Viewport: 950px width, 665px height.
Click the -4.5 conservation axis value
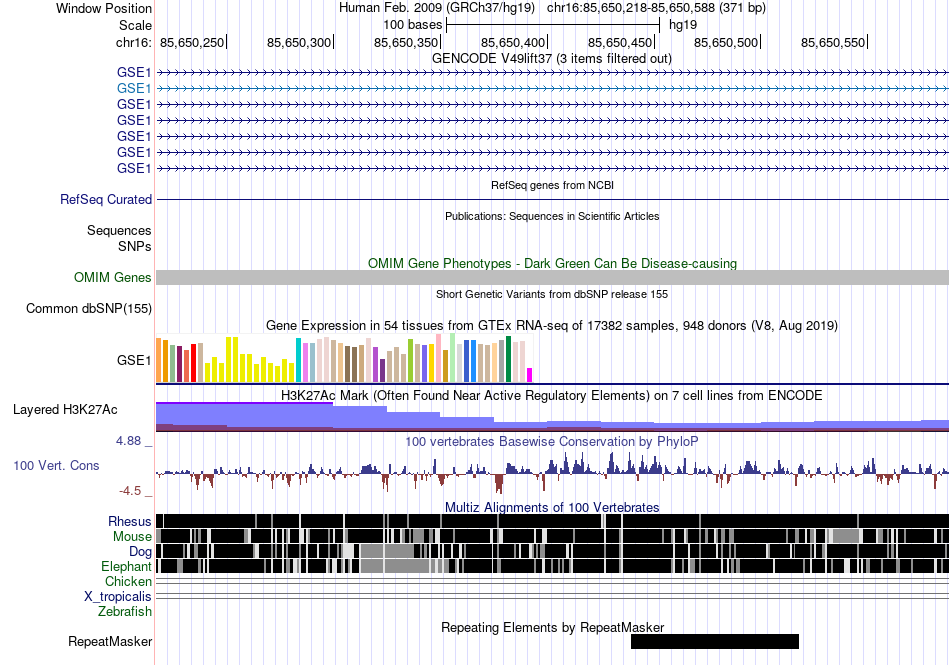pyautogui.click(x=130, y=491)
